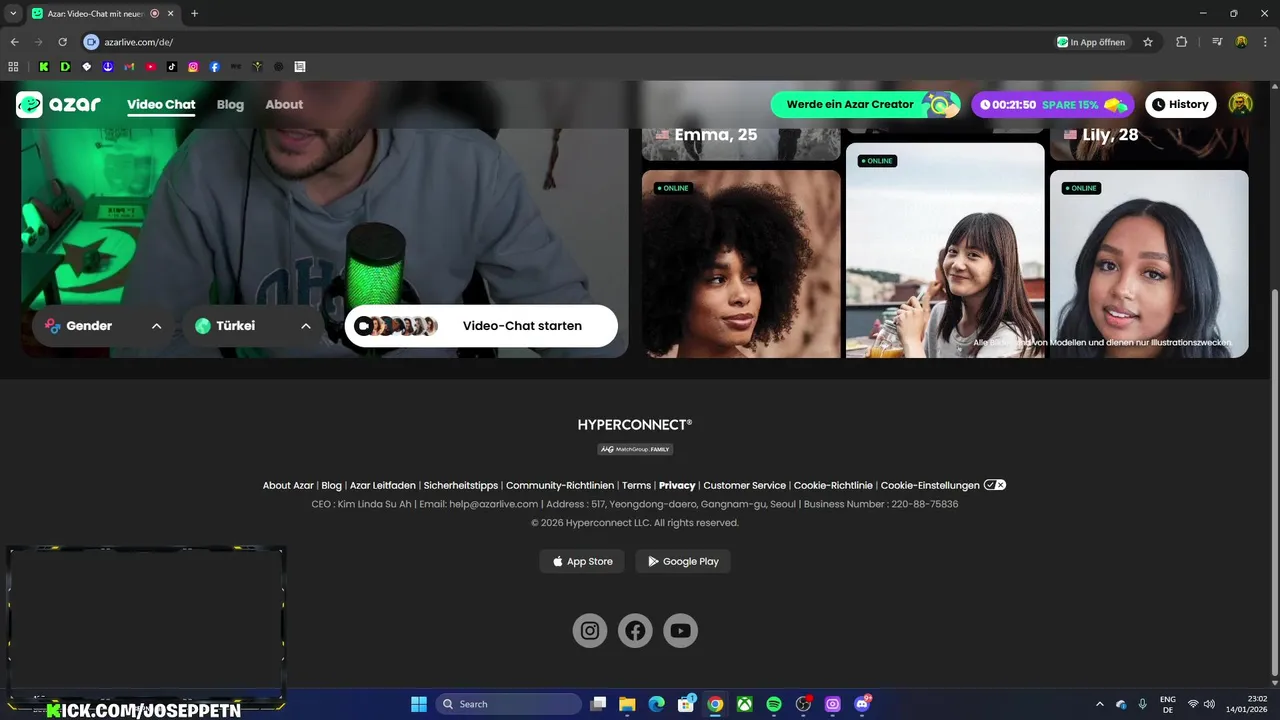Viewport: 1280px width, 720px height.
Task: Click the App Store download button
Action: tap(582, 561)
